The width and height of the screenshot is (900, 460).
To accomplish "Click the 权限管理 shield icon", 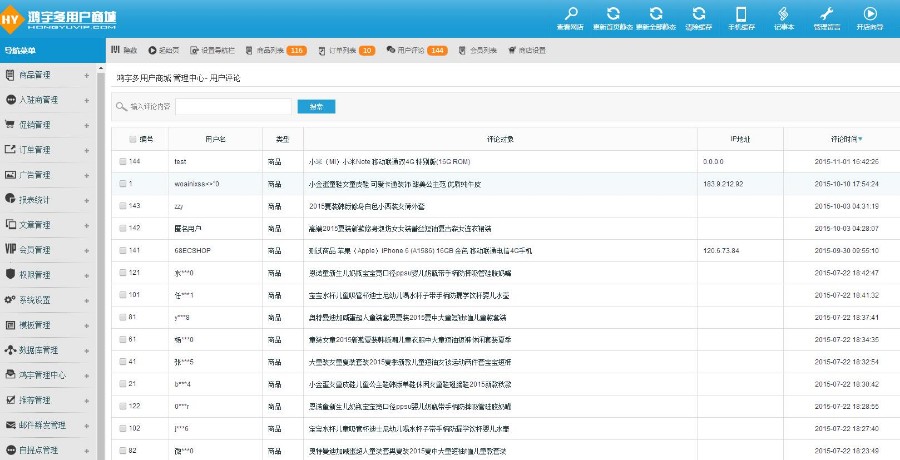I will click(x=10, y=274).
